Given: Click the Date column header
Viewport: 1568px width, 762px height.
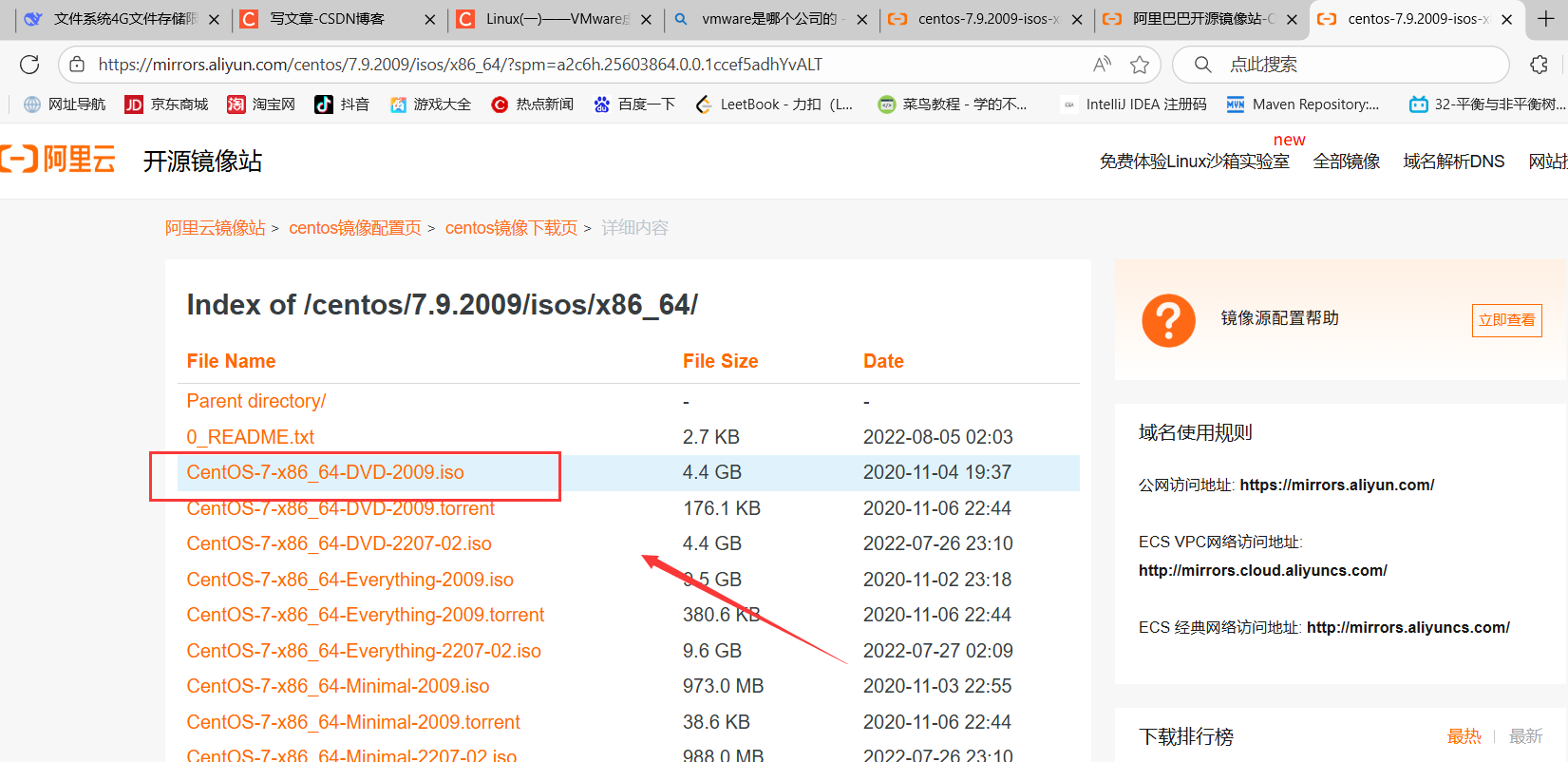Looking at the screenshot, I should 883,361.
